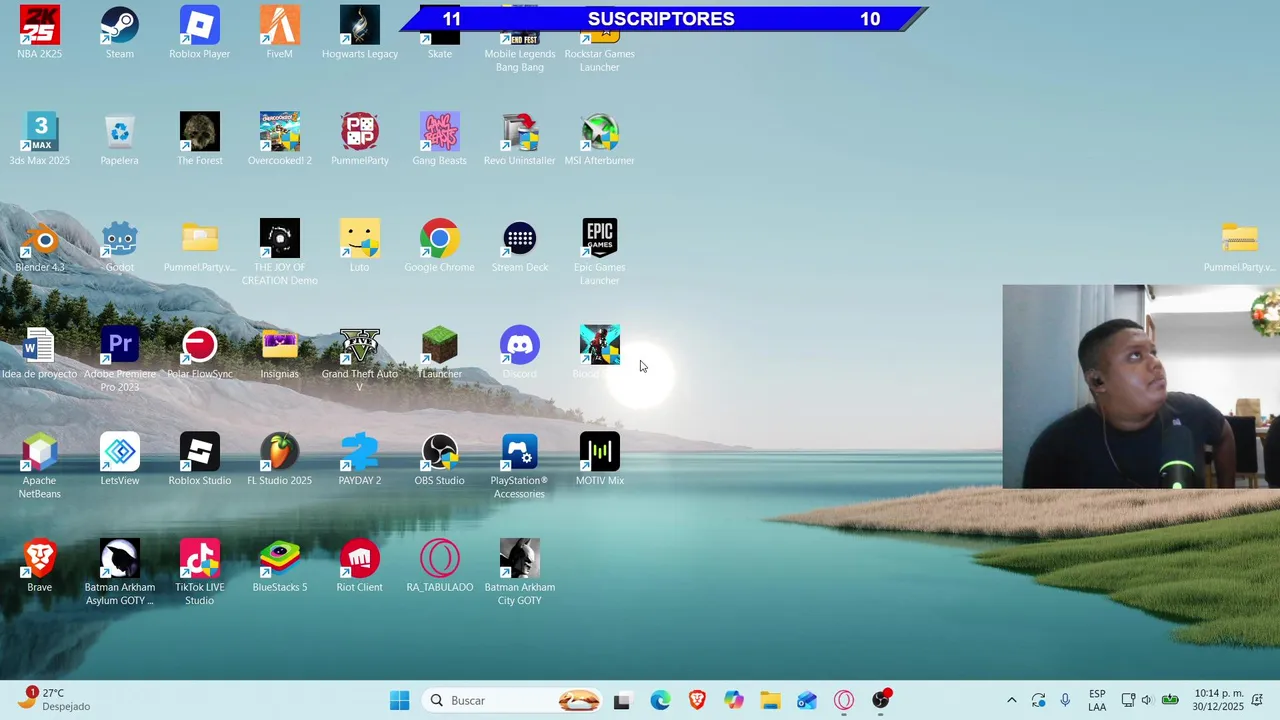Select the RA_TABULADO Opera shortcut
Viewport: 1280px width, 720px height.
tap(440, 560)
